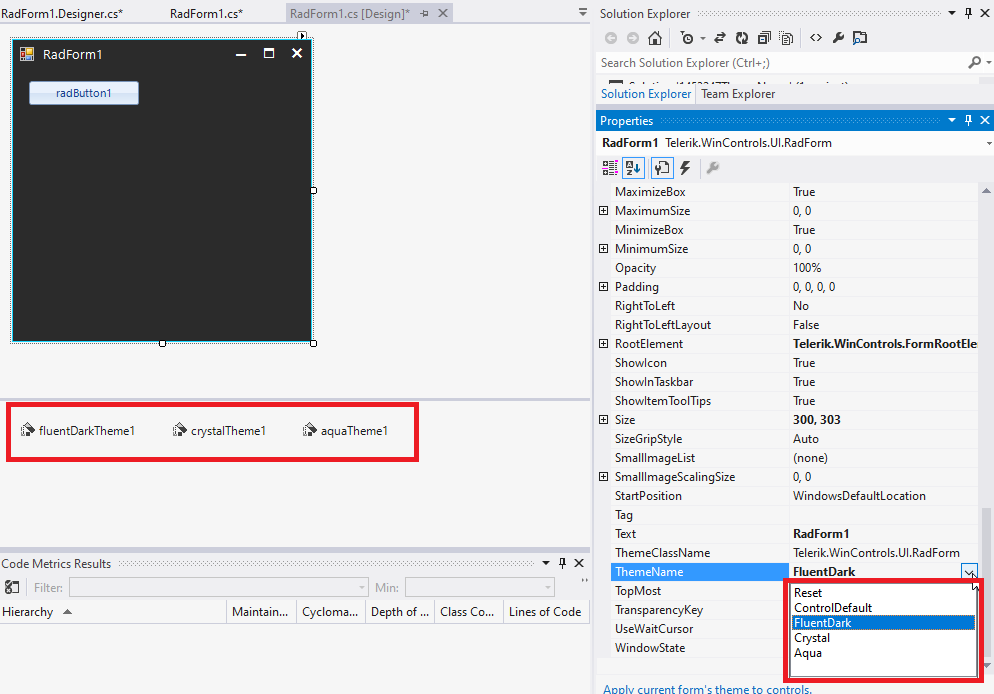Screen dimensions: 994x694
Task: Click the Back arrow in Solution Explorer toolbar
Action: [x=611, y=38]
